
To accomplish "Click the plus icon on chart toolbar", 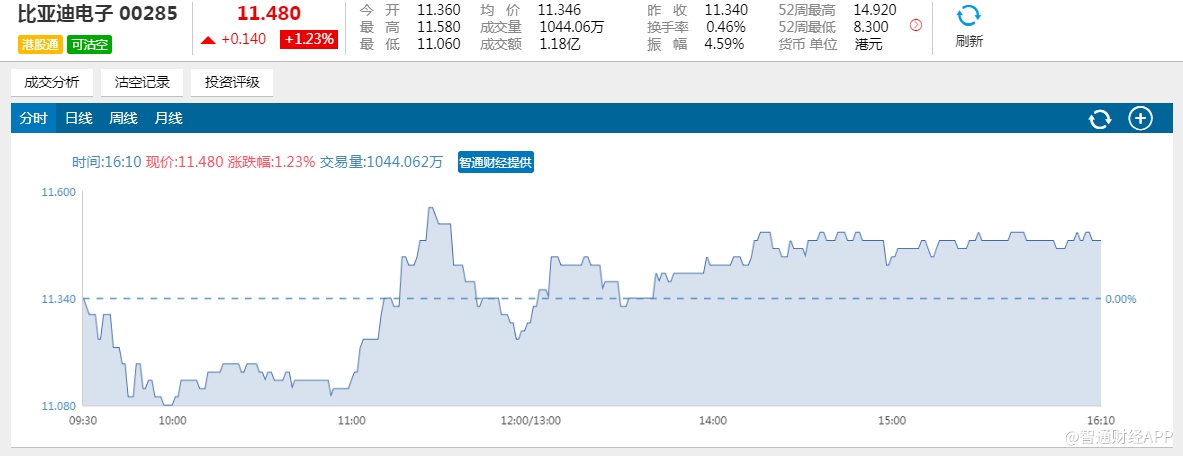I will (1140, 119).
